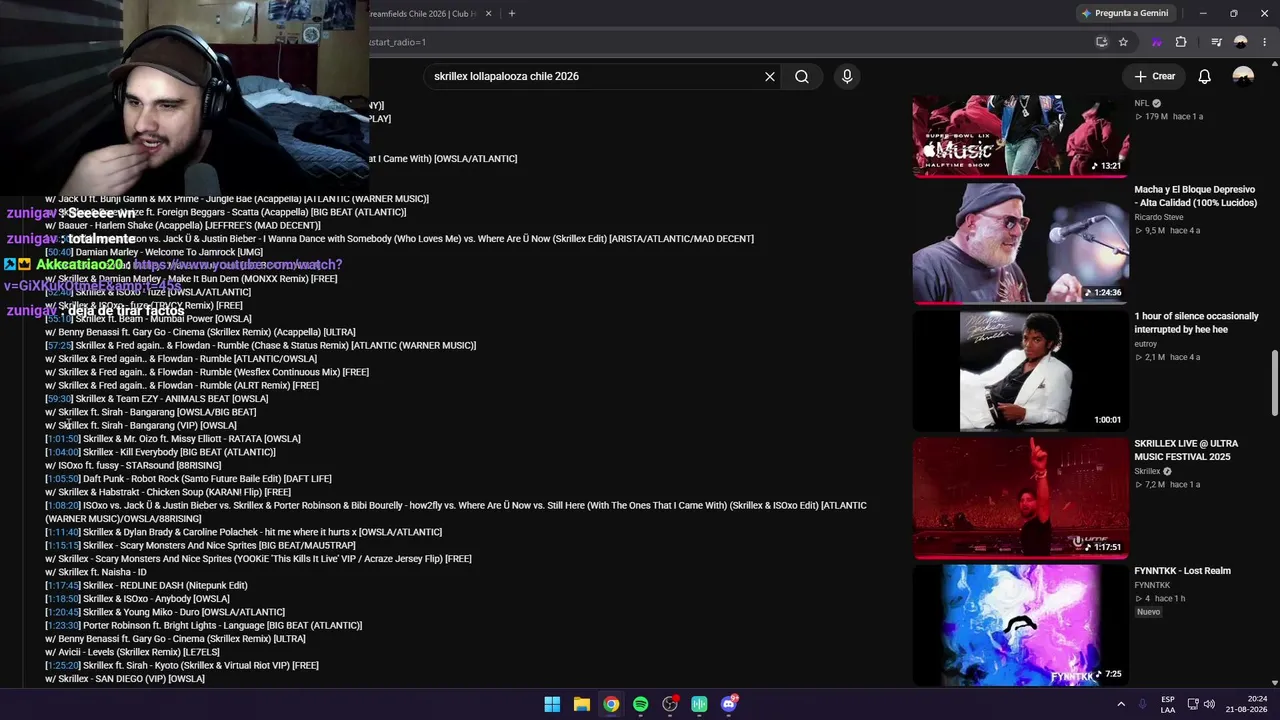Click the Crear button

tap(1154, 76)
